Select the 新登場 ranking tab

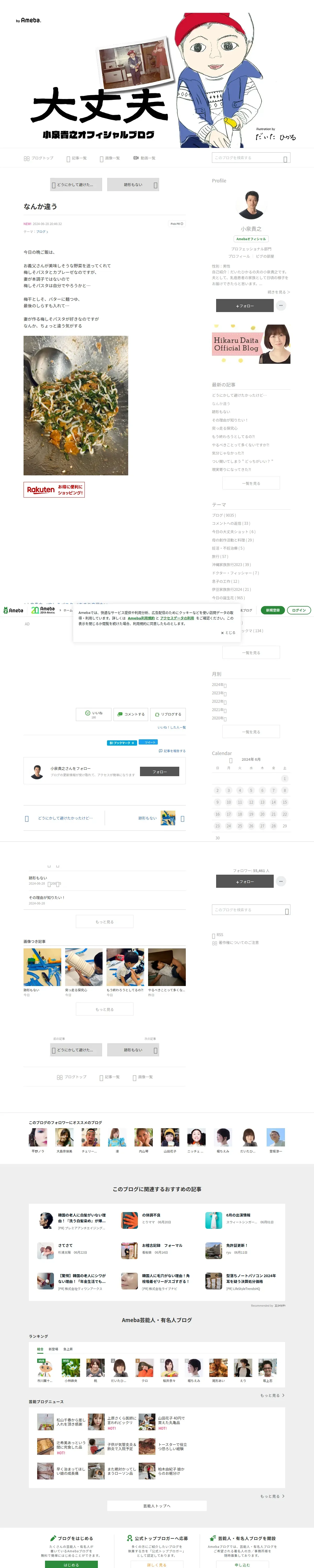coord(53,1349)
